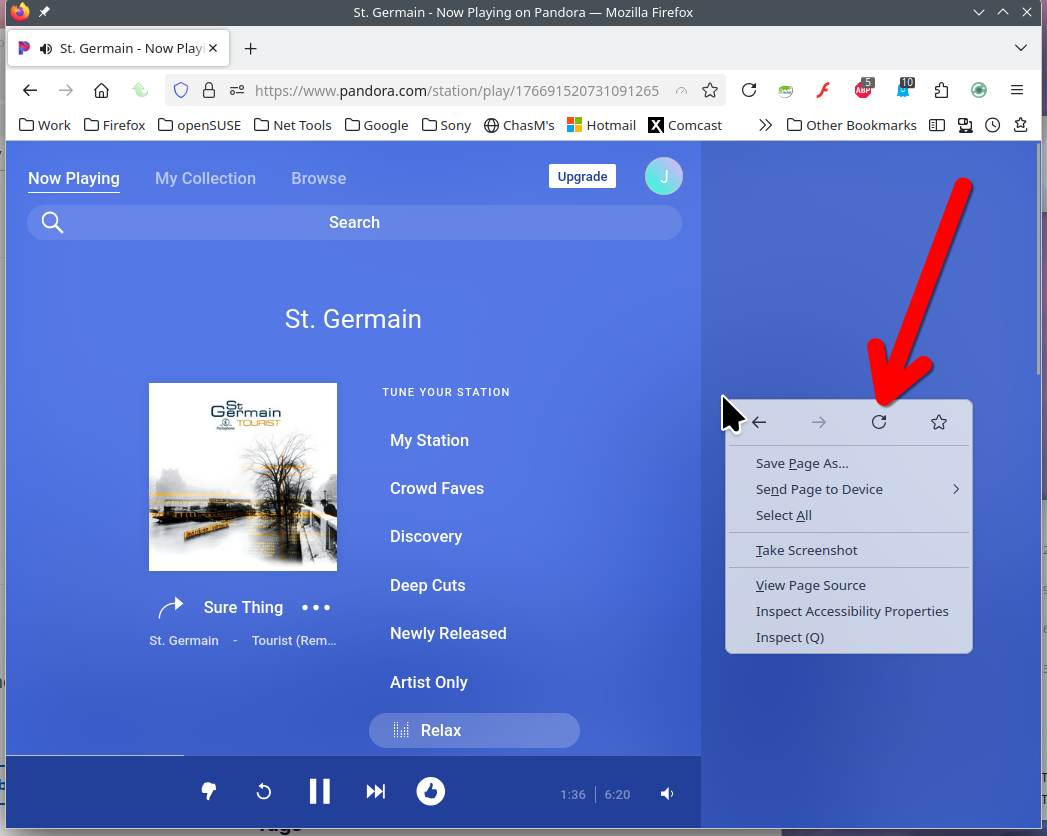Click the tracking protection shield icon
Screen dimensions: 1047x836
181,90
